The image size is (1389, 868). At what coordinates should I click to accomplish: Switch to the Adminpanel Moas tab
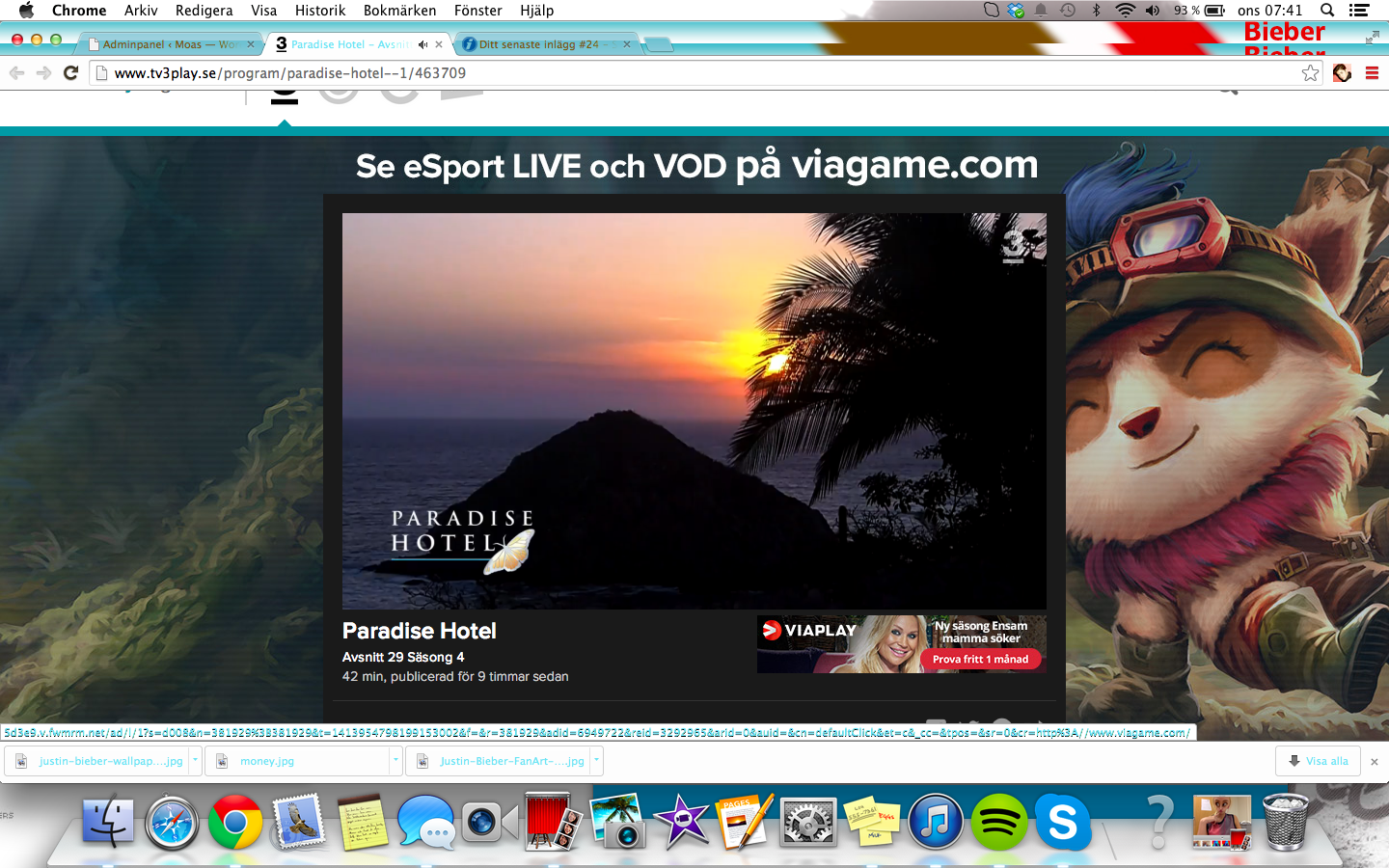(x=166, y=44)
